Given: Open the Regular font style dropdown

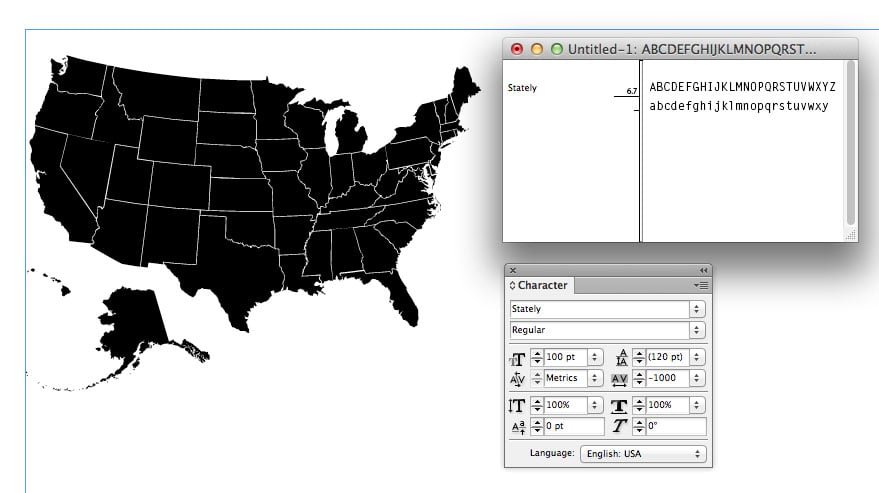Looking at the screenshot, I should coord(696,330).
